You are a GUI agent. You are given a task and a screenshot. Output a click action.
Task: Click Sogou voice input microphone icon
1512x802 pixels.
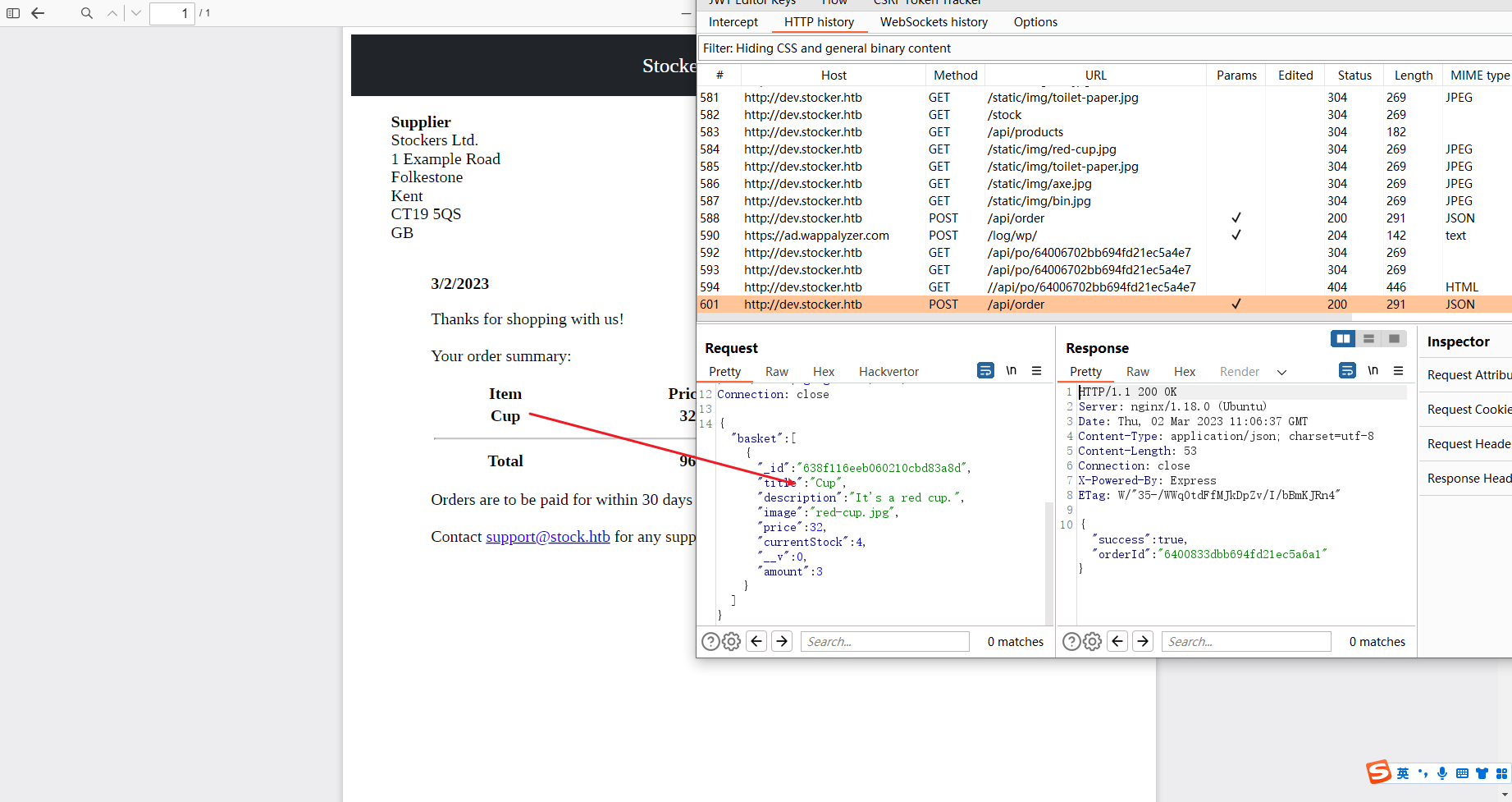click(x=1442, y=773)
